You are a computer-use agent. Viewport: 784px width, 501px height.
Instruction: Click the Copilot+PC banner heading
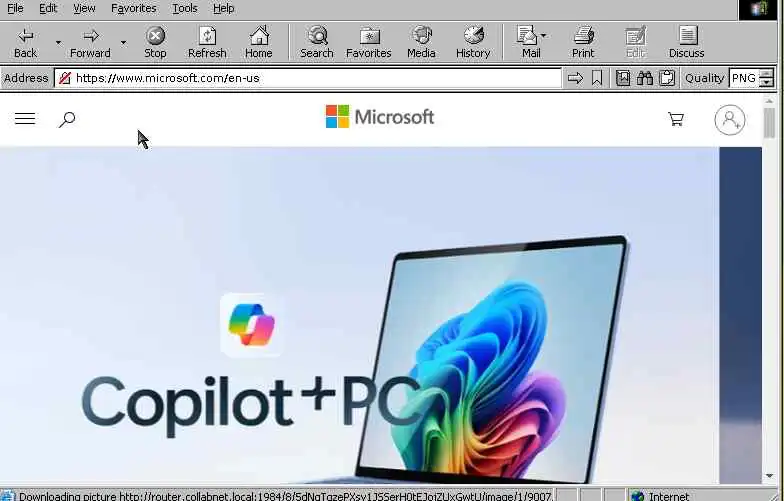pyautogui.click(x=250, y=405)
